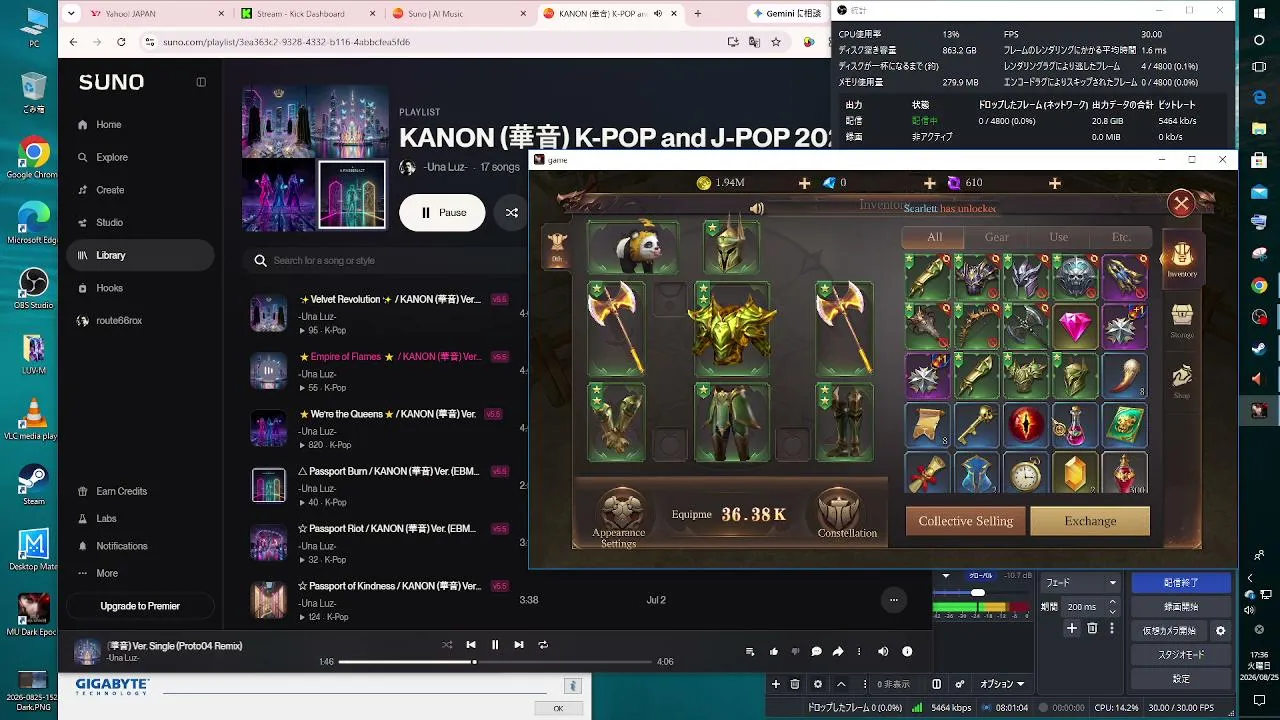The height and width of the screenshot is (720, 1280).
Task: Dislike the current song with thumbs down
Action: click(x=796, y=651)
